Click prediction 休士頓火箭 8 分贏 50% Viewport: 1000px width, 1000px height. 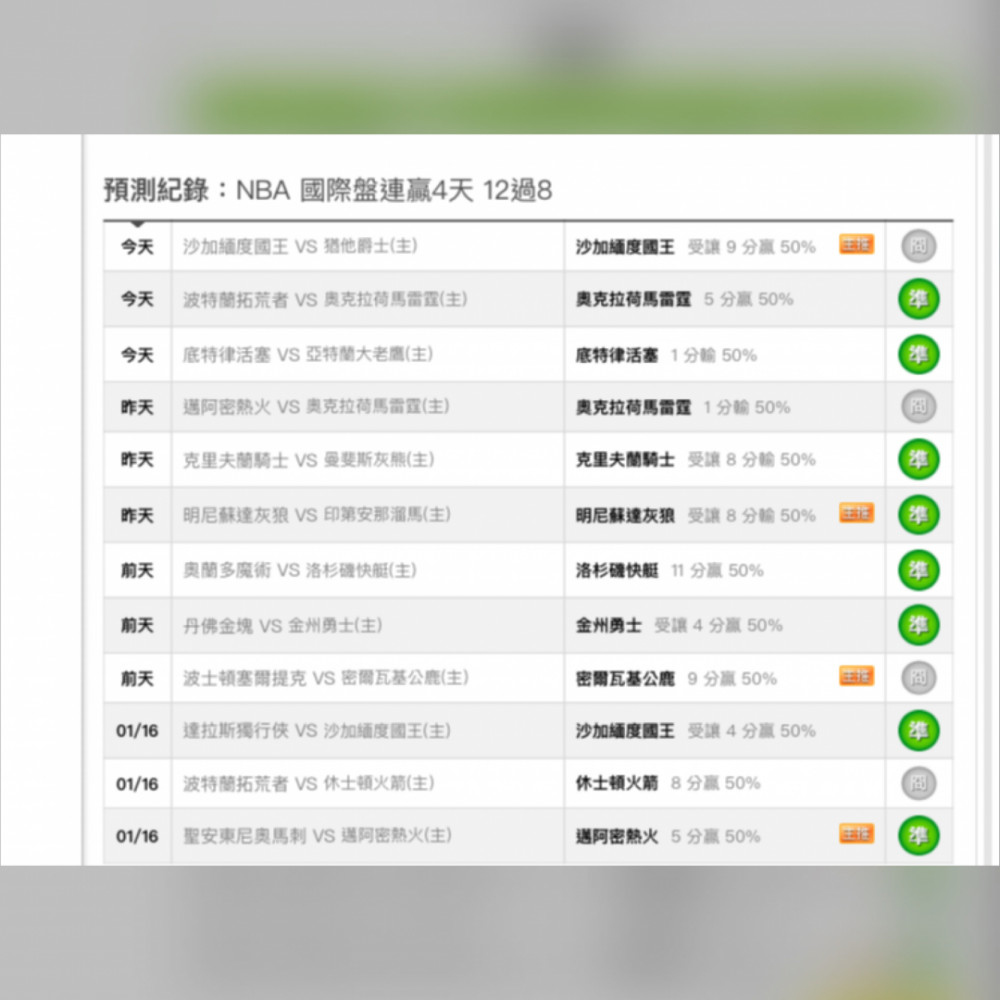click(668, 783)
